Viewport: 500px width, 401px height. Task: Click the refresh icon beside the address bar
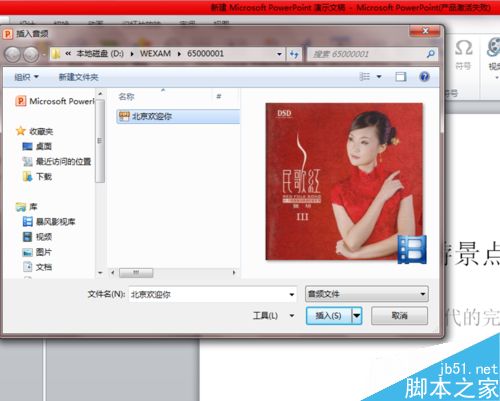tap(294, 54)
